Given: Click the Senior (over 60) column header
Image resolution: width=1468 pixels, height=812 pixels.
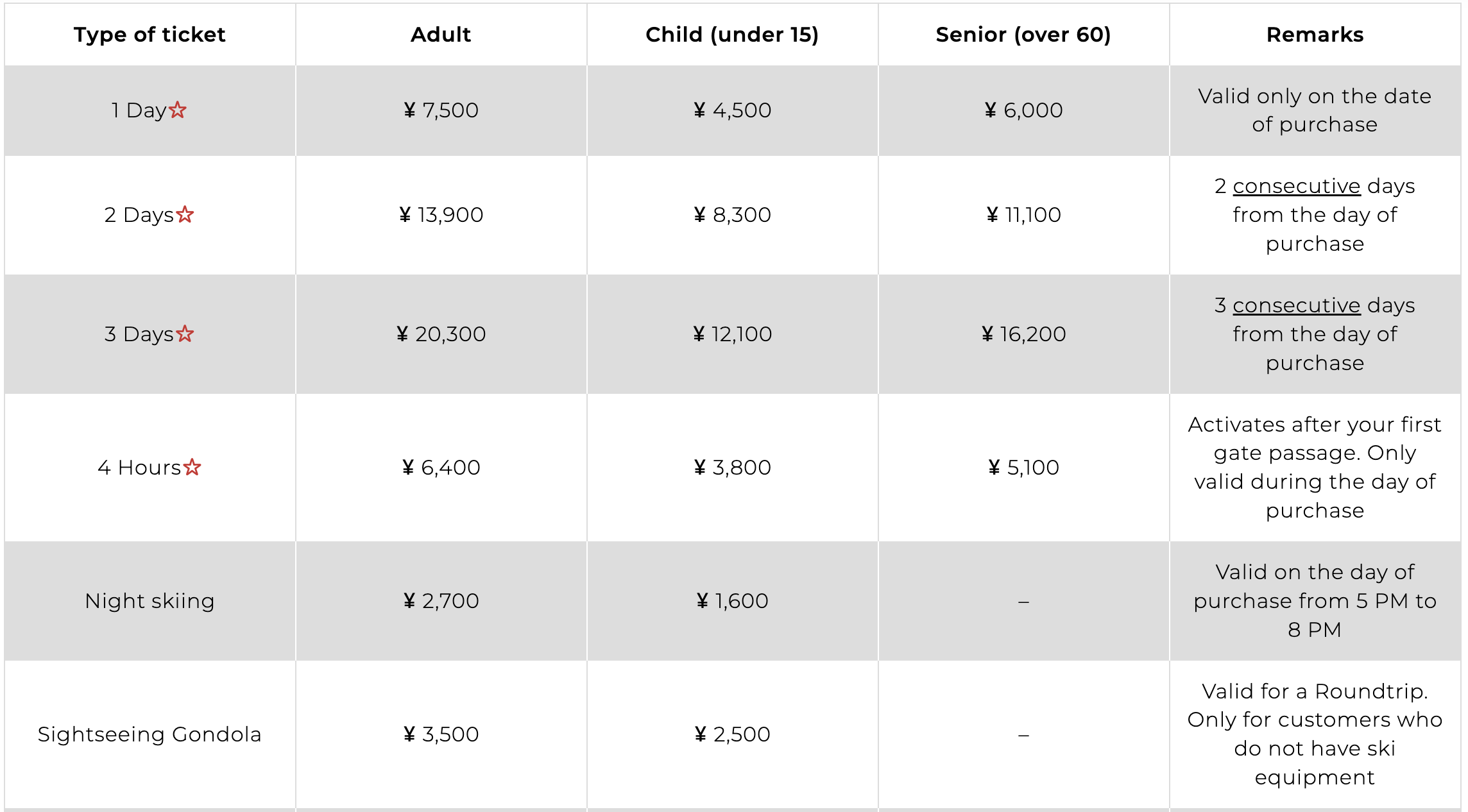Looking at the screenshot, I should [x=1023, y=35].
